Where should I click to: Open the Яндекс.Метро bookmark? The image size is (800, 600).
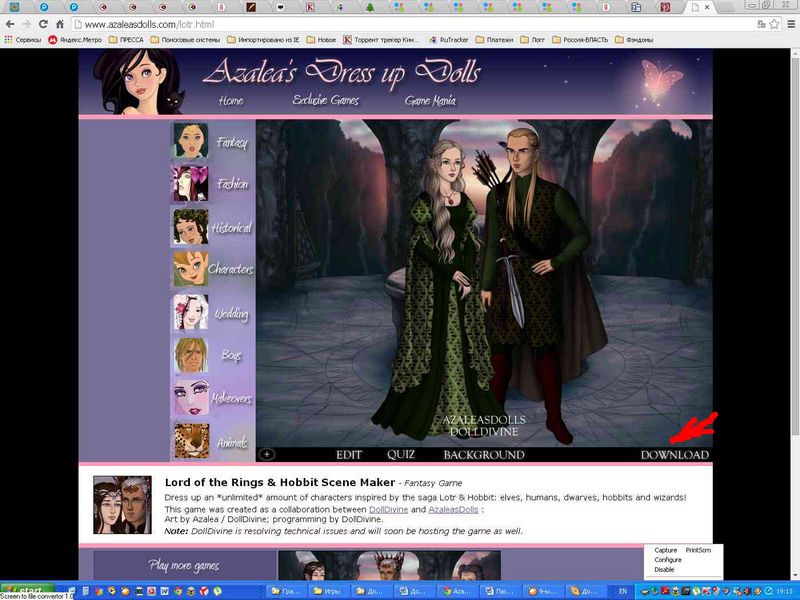point(75,39)
